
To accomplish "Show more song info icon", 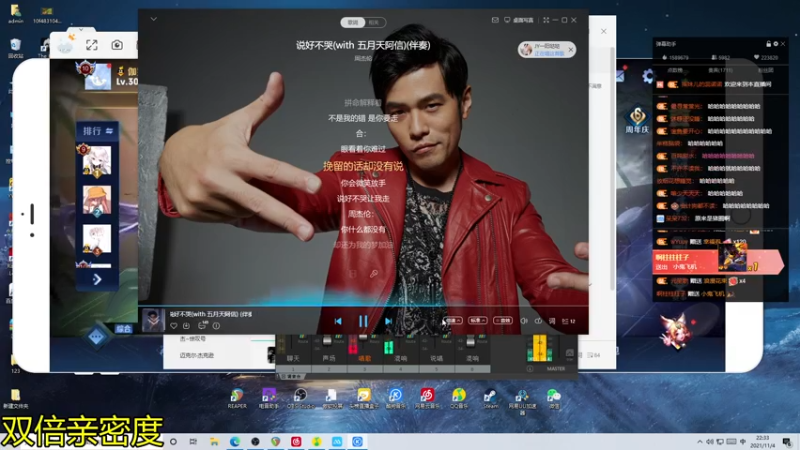I will (216, 326).
